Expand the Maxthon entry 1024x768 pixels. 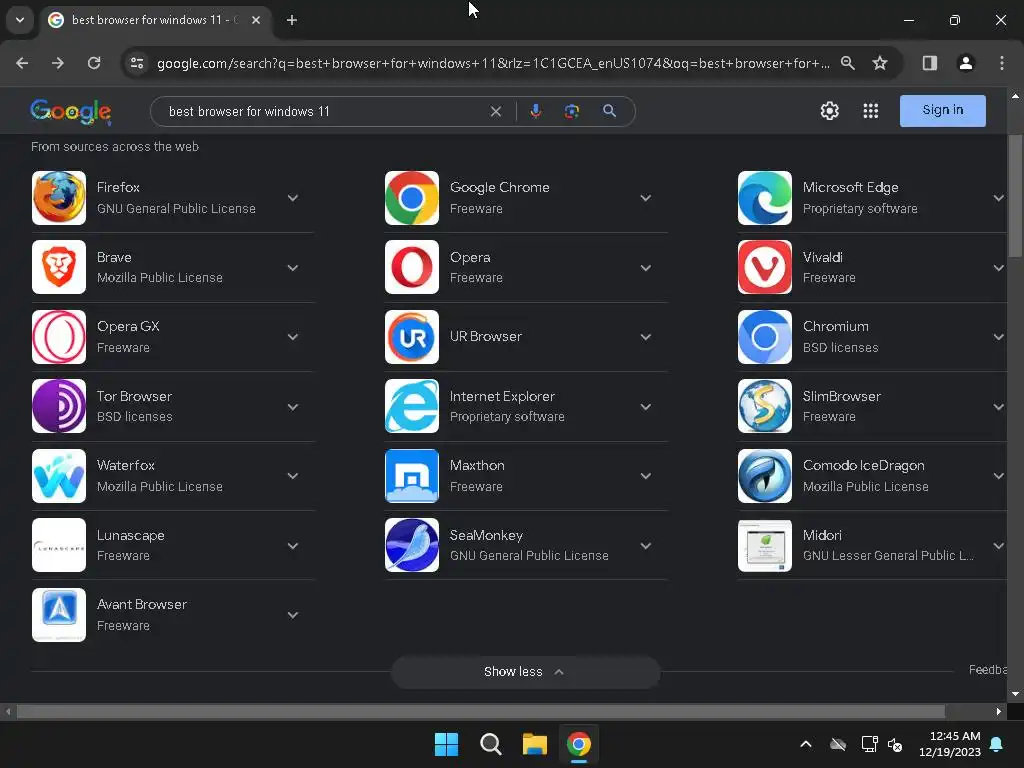[x=646, y=476]
